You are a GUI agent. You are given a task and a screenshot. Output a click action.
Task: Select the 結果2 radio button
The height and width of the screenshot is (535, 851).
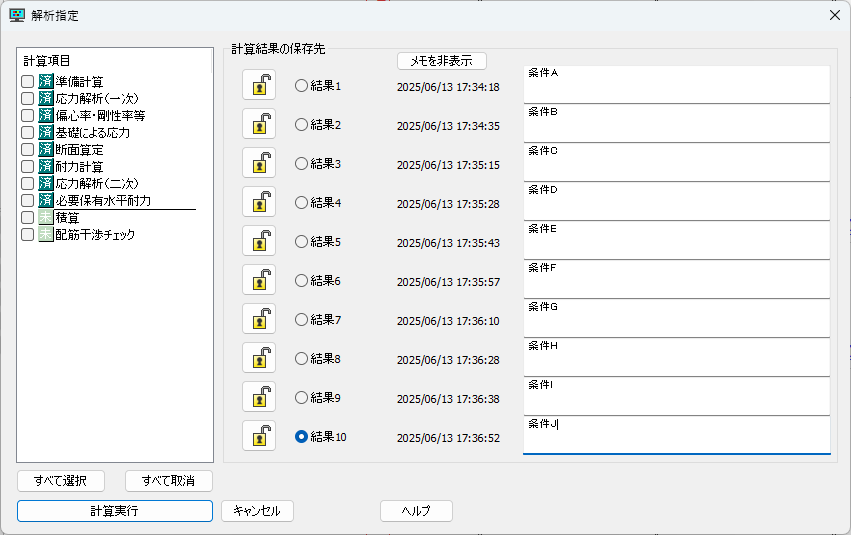(301, 125)
